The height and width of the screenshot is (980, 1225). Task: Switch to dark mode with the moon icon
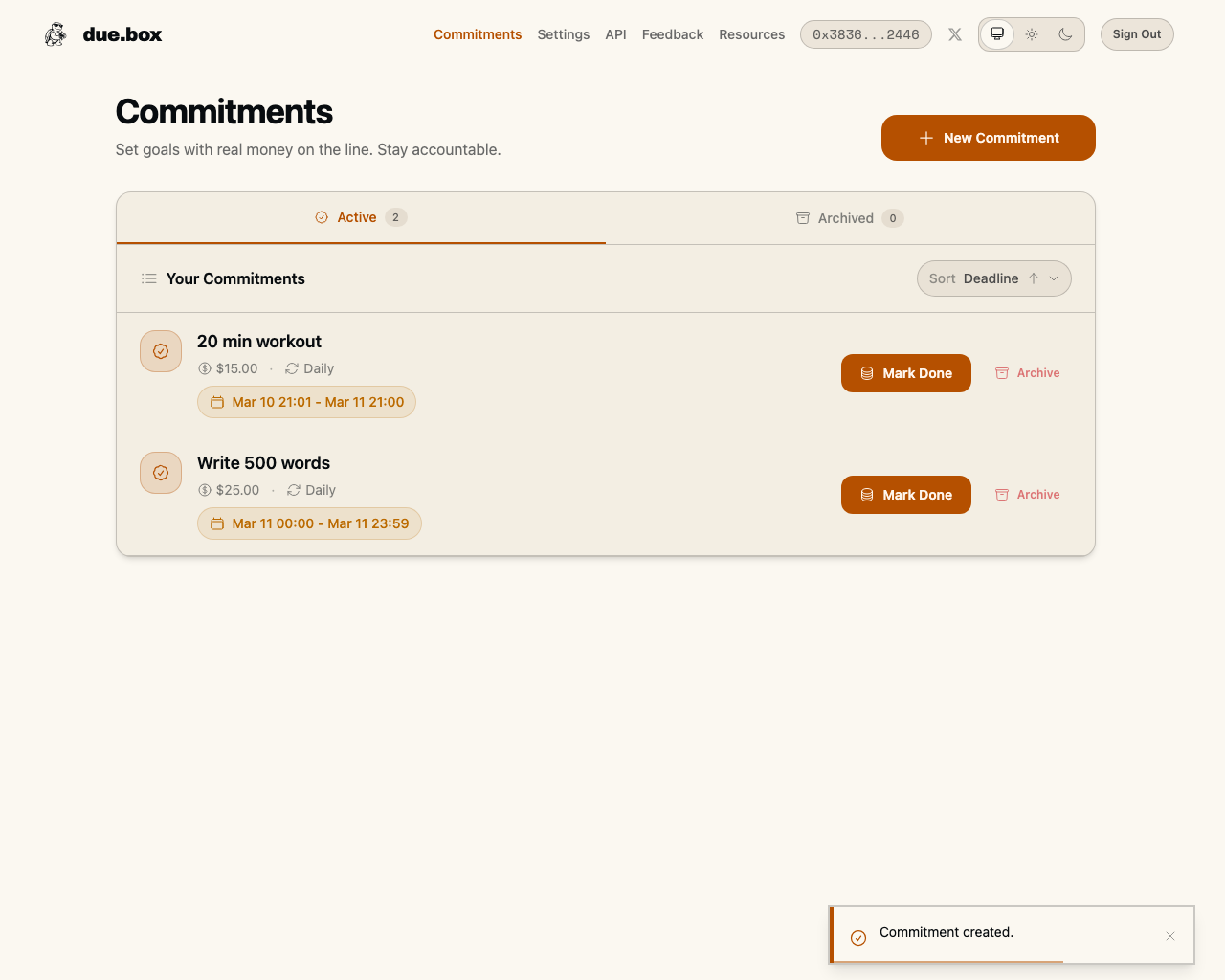(1066, 33)
